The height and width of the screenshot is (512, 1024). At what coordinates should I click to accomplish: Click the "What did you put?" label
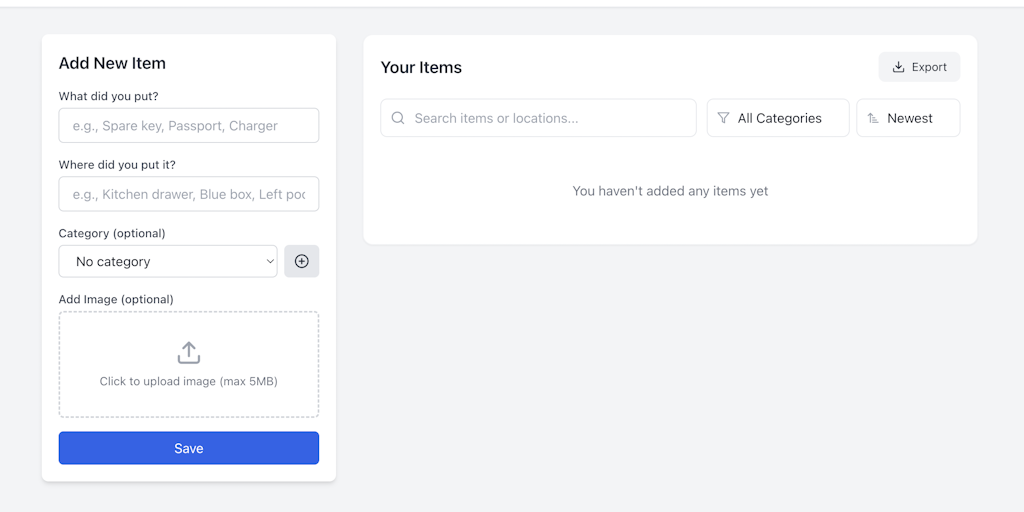[x=108, y=96]
